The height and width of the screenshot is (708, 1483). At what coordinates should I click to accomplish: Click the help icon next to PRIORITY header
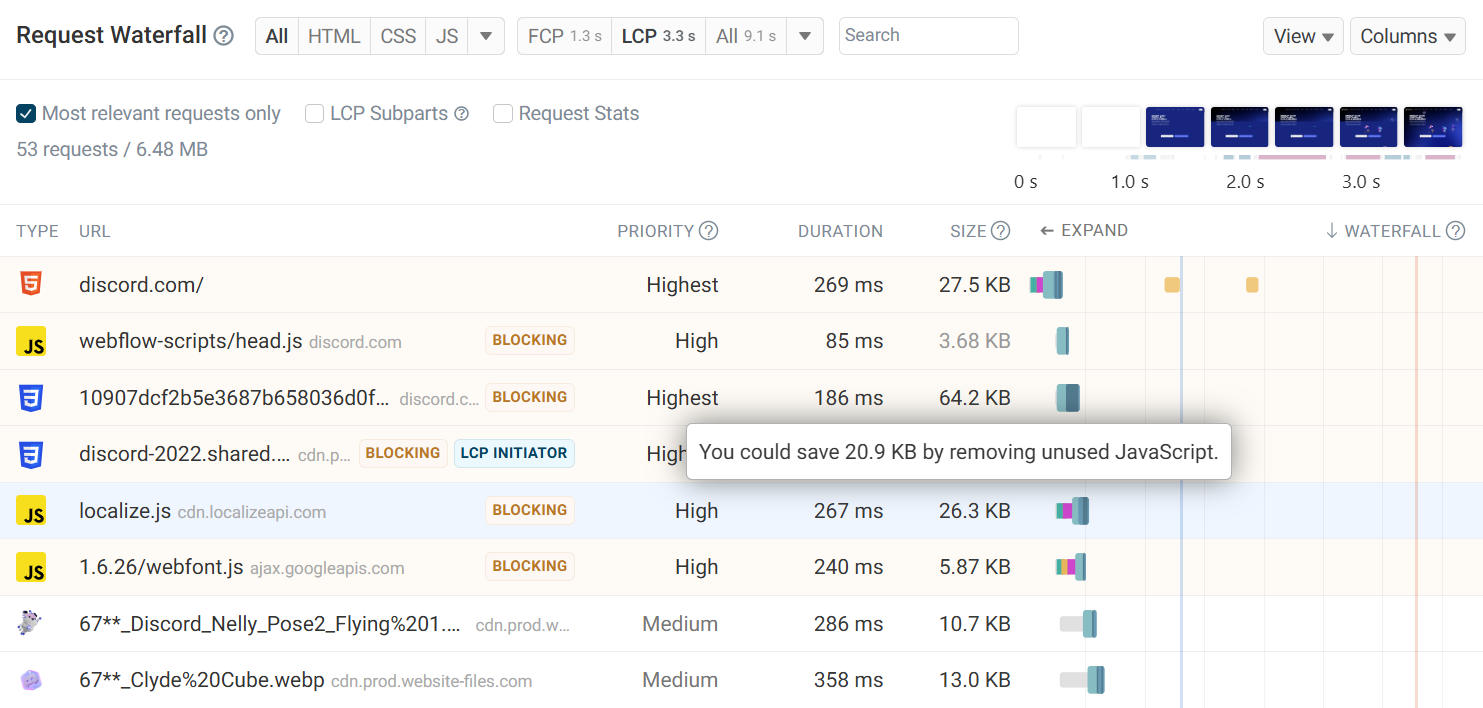[x=708, y=231]
